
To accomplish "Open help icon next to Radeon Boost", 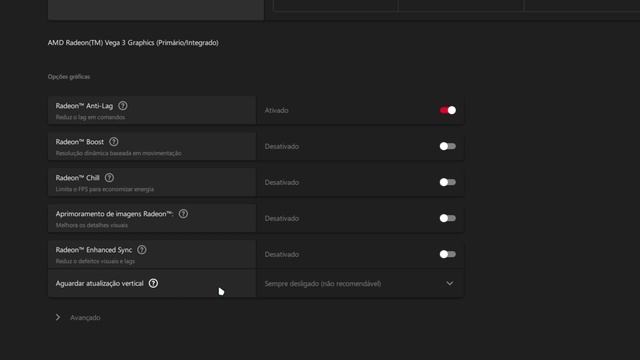I will [114, 142].
